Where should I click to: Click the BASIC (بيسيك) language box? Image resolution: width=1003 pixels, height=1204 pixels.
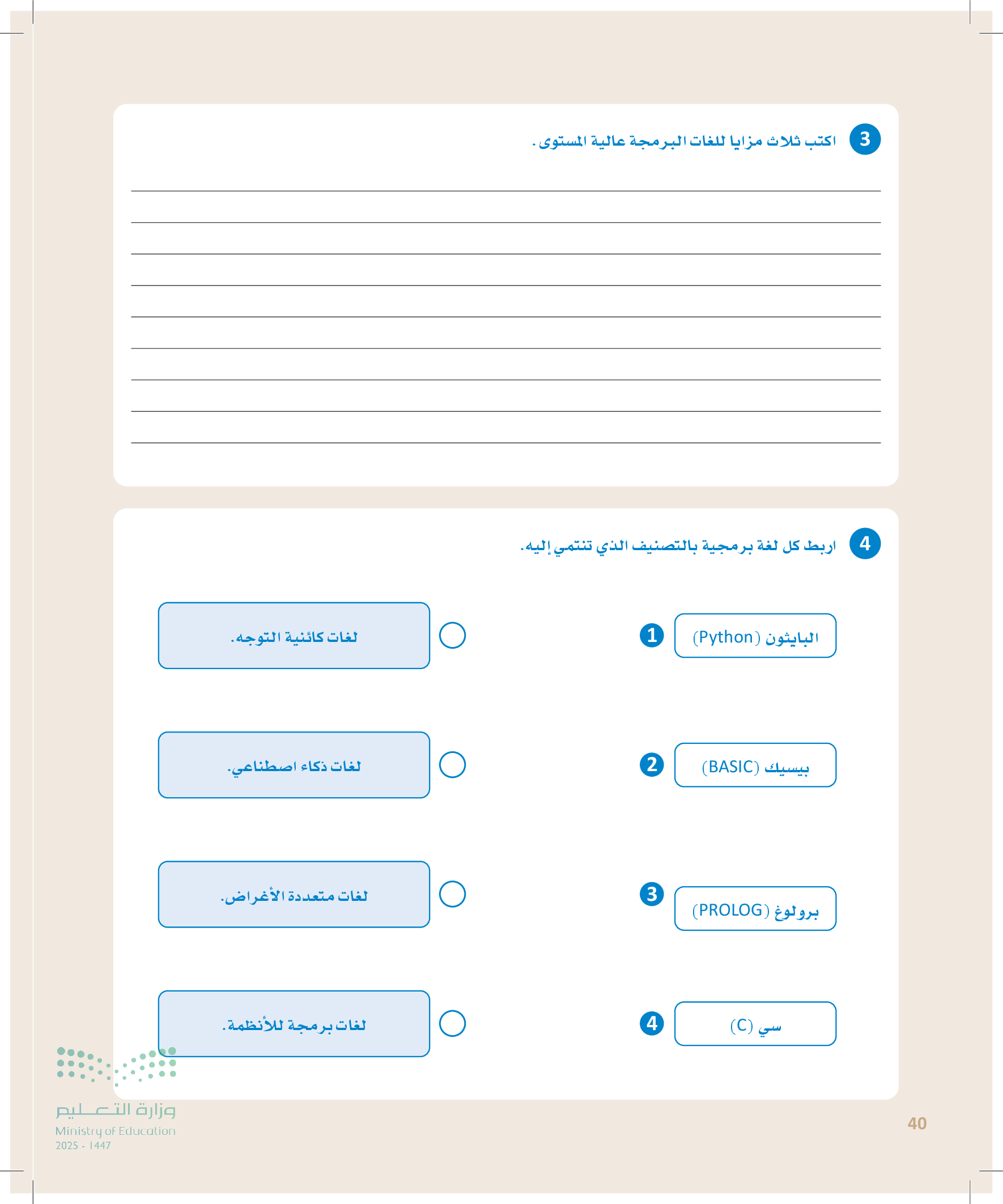pos(755,765)
